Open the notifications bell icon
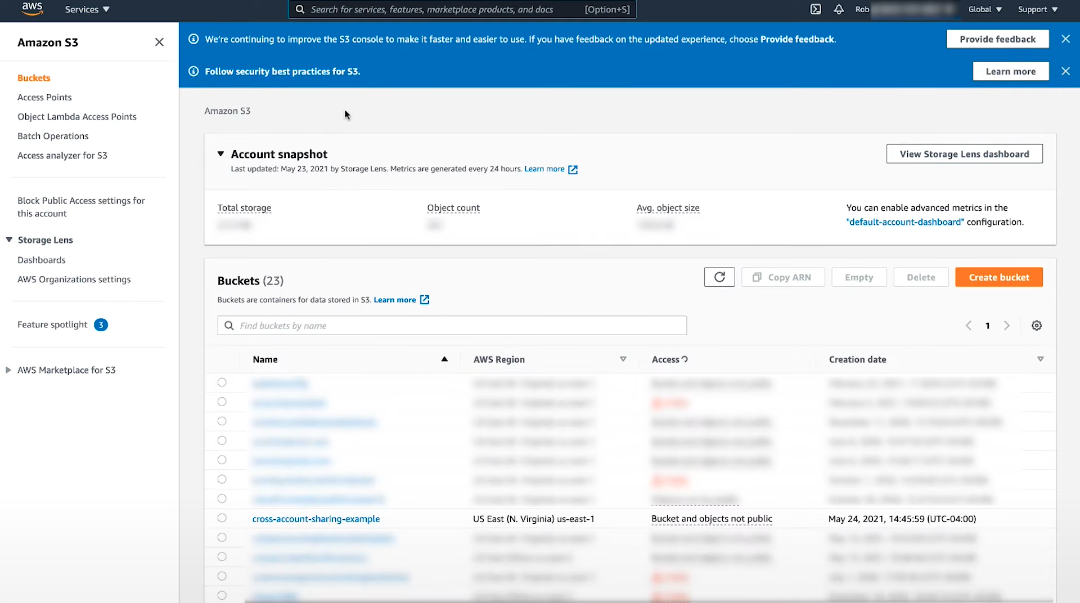The width and height of the screenshot is (1080, 603). tap(838, 9)
